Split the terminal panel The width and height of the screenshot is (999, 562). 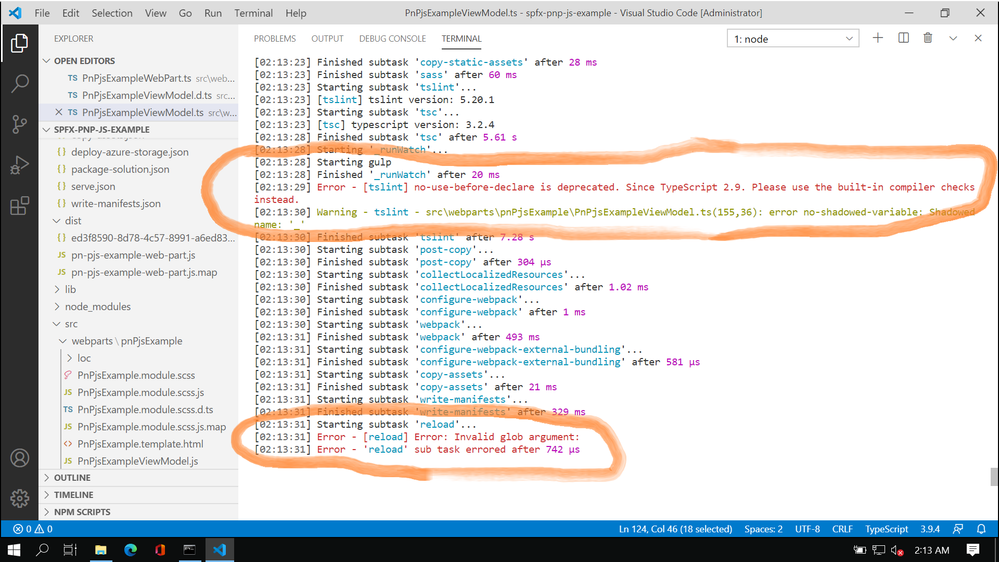(x=903, y=38)
